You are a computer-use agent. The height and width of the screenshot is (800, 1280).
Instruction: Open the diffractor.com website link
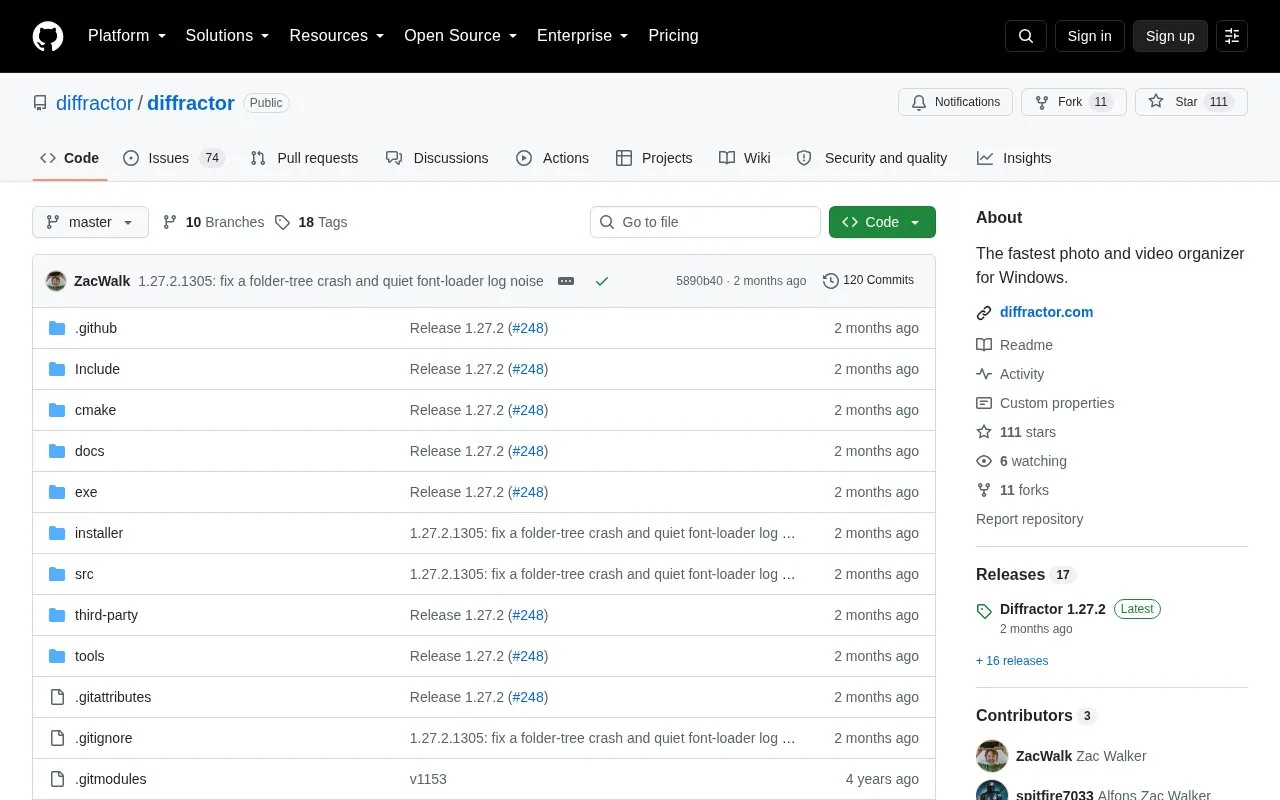(1046, 312)
